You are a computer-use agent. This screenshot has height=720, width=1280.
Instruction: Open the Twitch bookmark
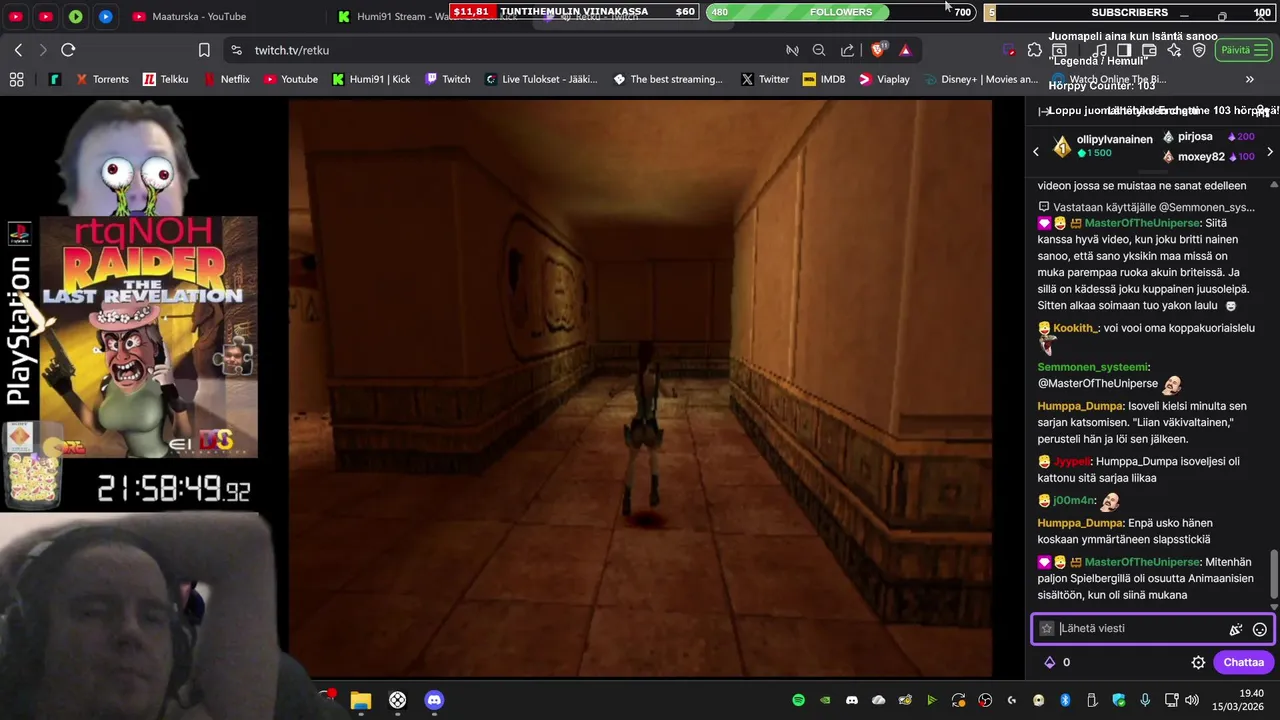tap(447, 79)
